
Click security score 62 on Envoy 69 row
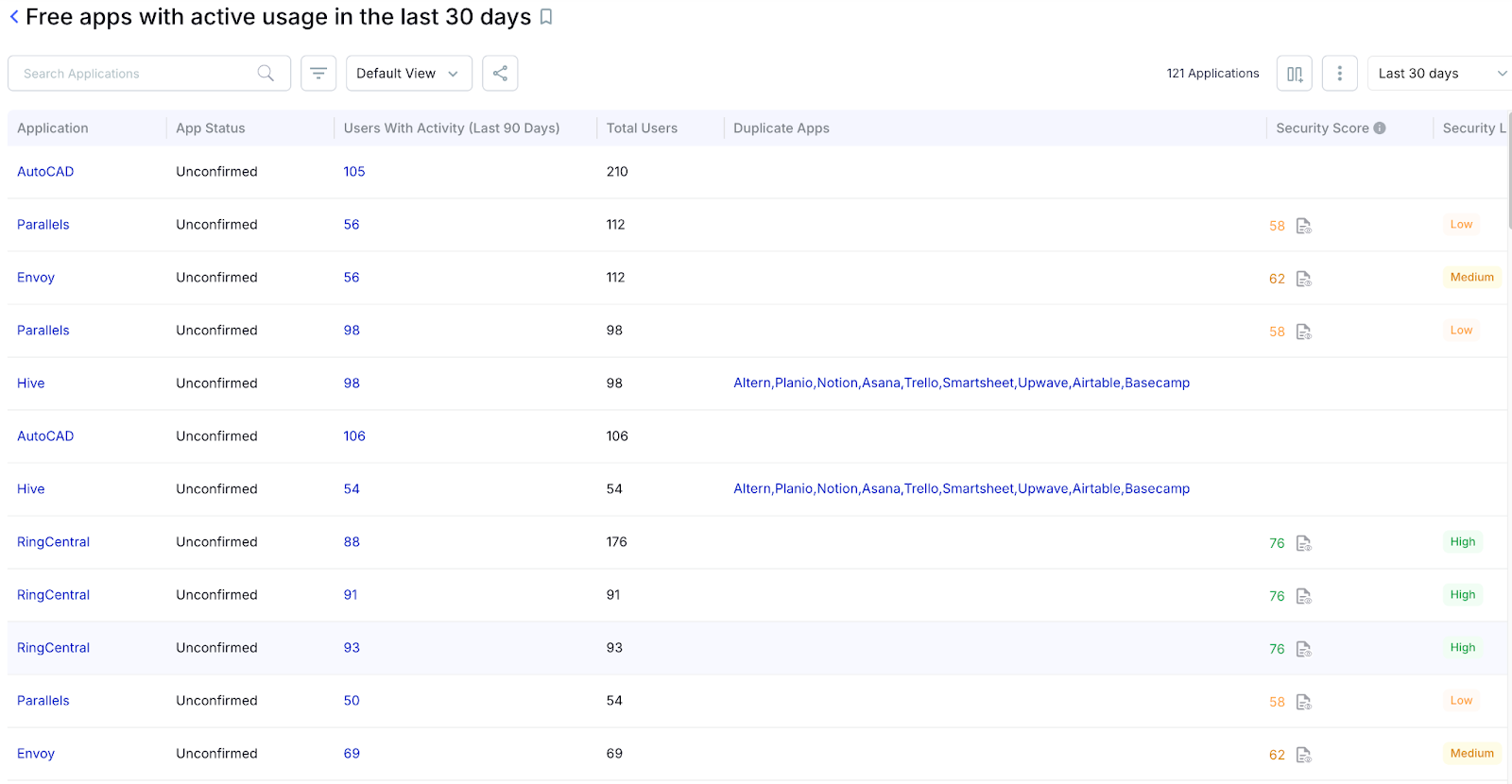point(1277,756)
